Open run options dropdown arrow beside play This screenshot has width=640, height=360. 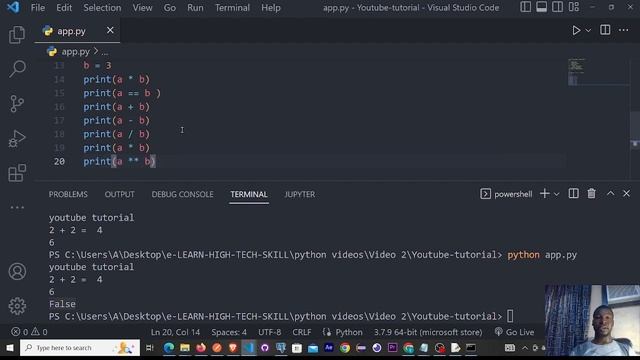[588, 31]
